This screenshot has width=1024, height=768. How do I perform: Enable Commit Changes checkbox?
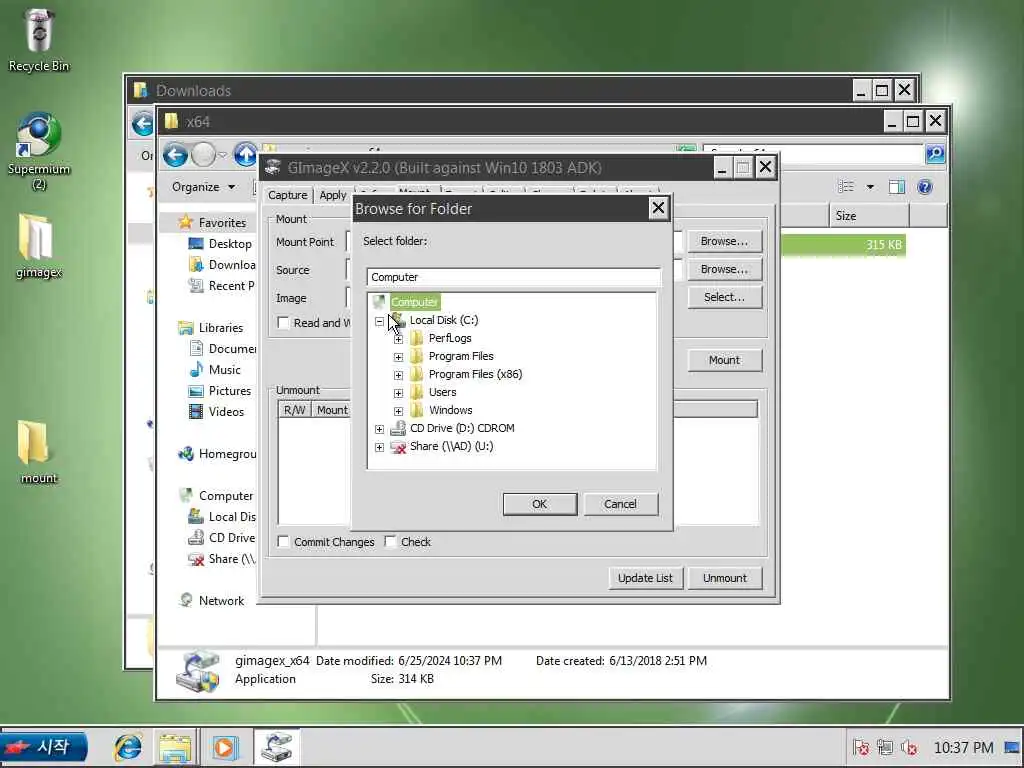[x=283, y=542]
